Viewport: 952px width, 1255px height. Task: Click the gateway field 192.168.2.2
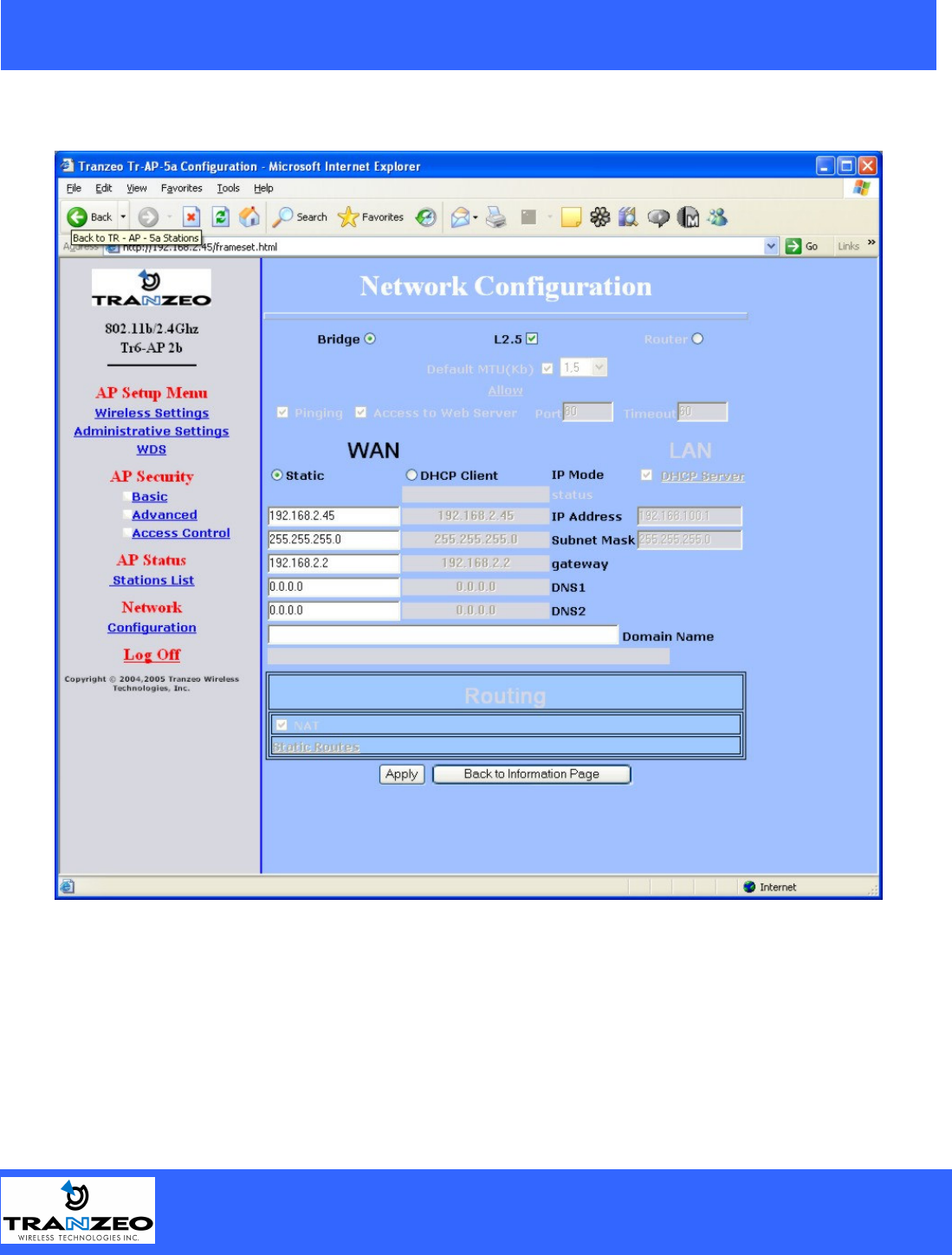pyautogui.click(x=334, y=563)
